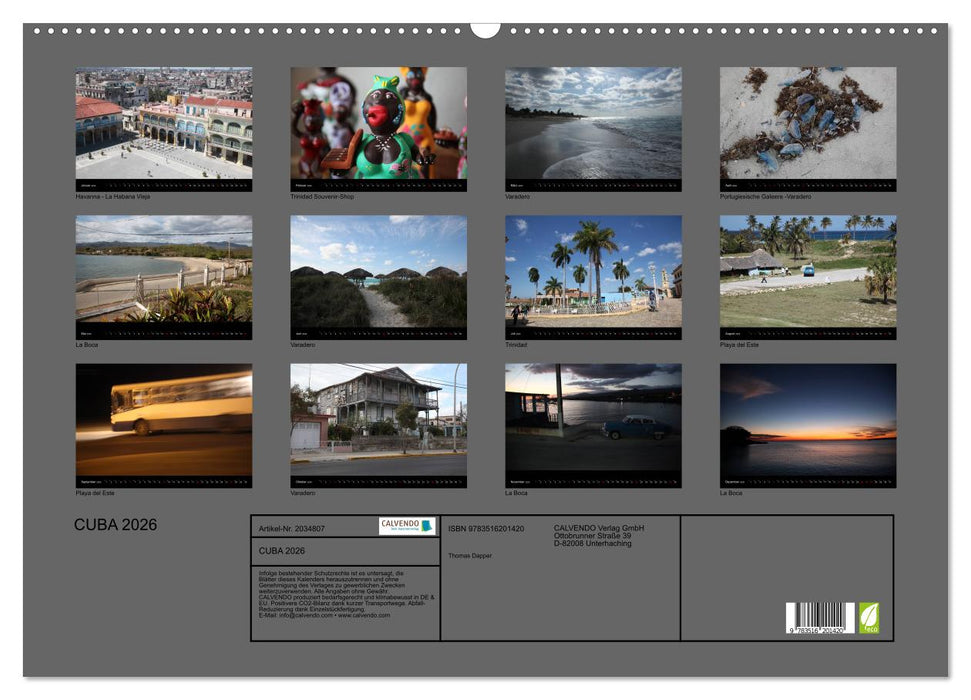Click the ISBN barcode at bottom right
Screen dimensions: 971x700
[819, 618]
